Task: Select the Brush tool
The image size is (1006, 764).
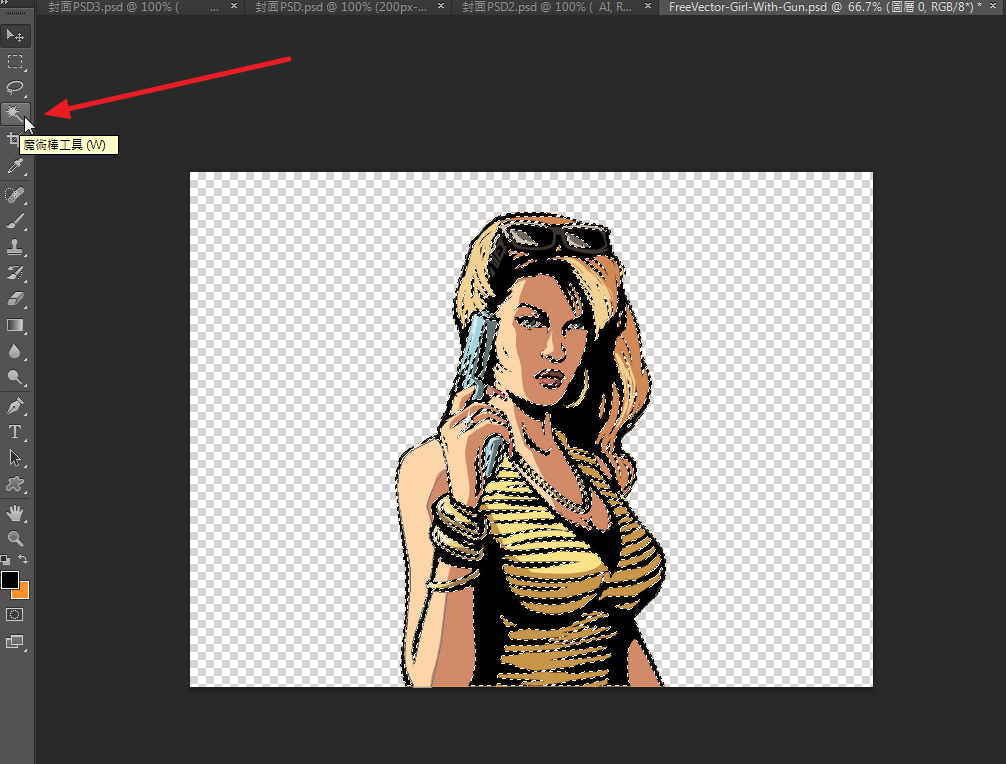Action: pyautogui.click(x=15, y=221)
